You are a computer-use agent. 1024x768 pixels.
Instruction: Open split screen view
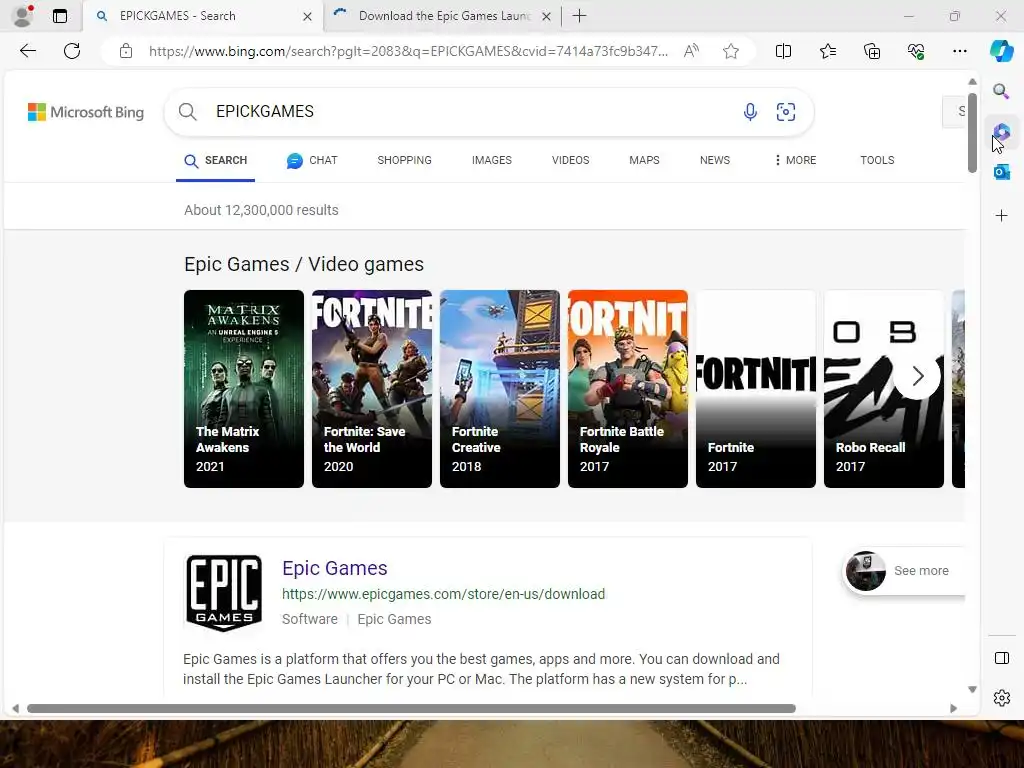coord(783,51)
